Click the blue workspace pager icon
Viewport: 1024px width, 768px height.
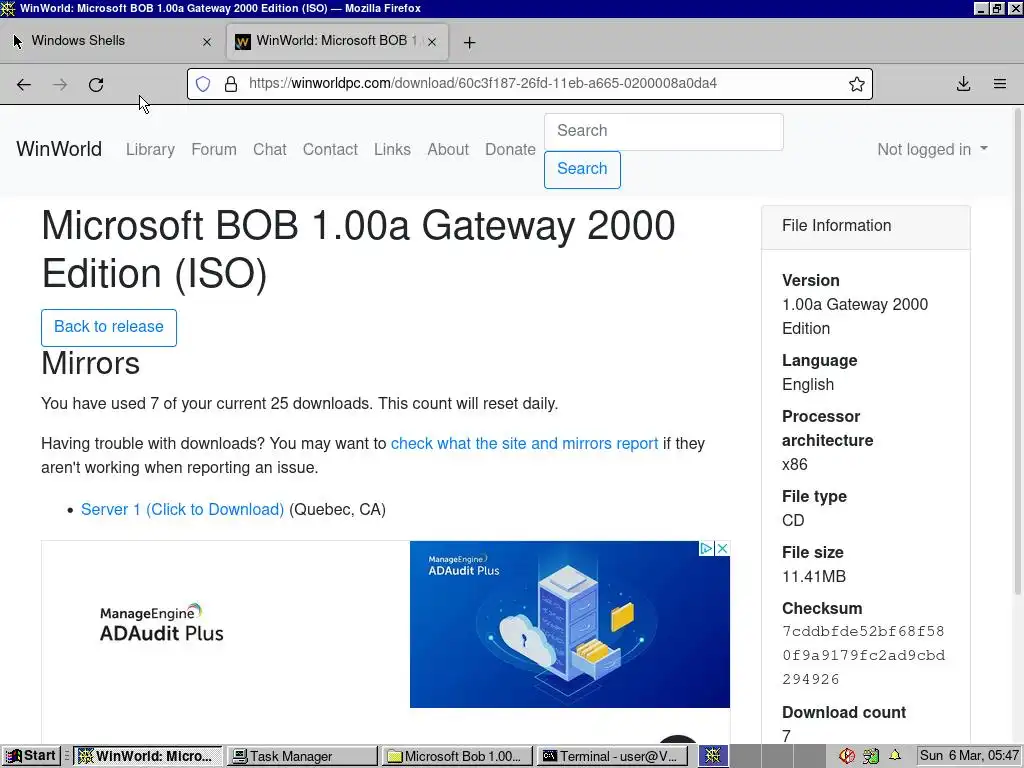click(x=713, y=756)
